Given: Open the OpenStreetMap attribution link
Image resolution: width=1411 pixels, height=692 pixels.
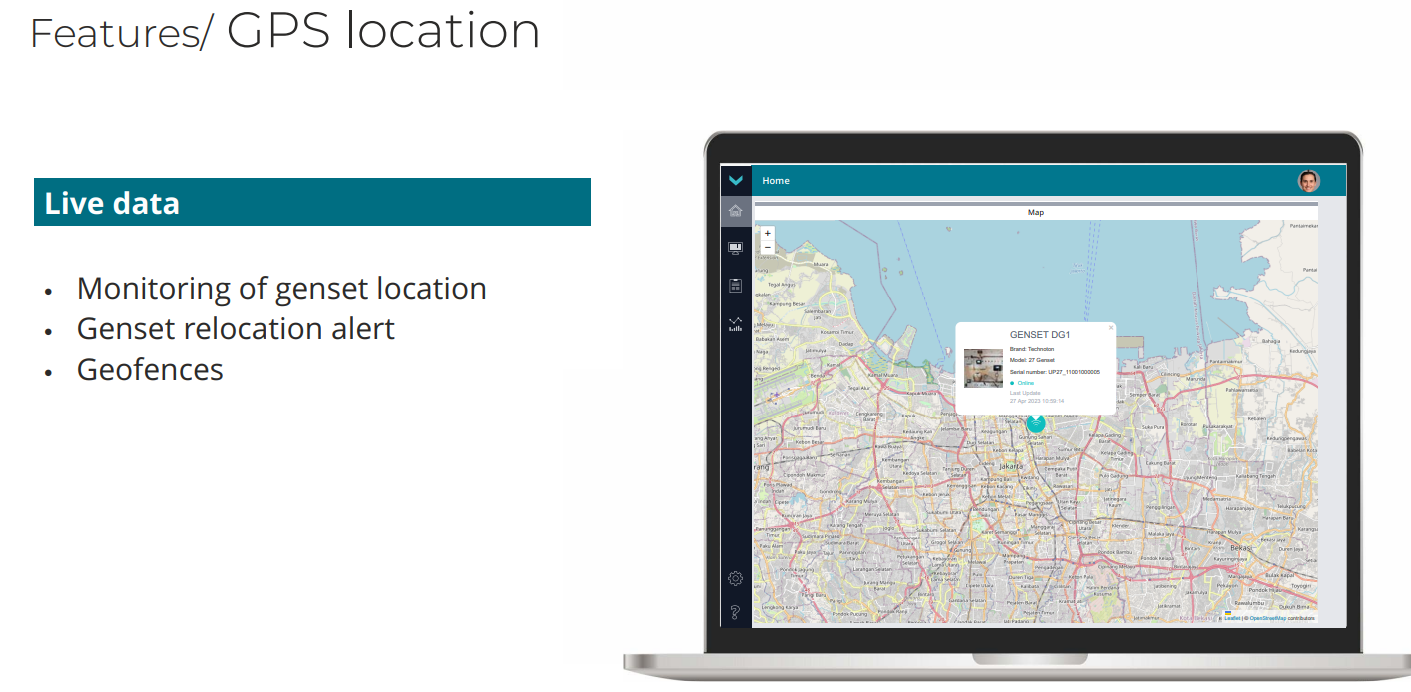Looking at the screenshot, I should (1267, 618).
